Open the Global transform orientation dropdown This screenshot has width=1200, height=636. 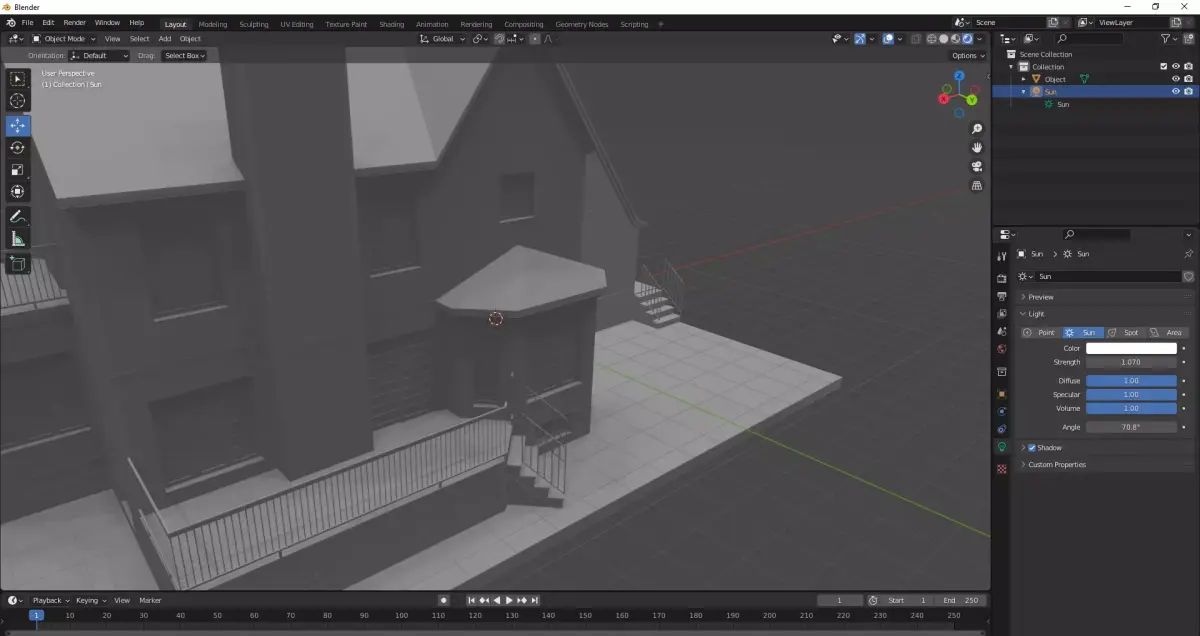[x=442, y=39]
